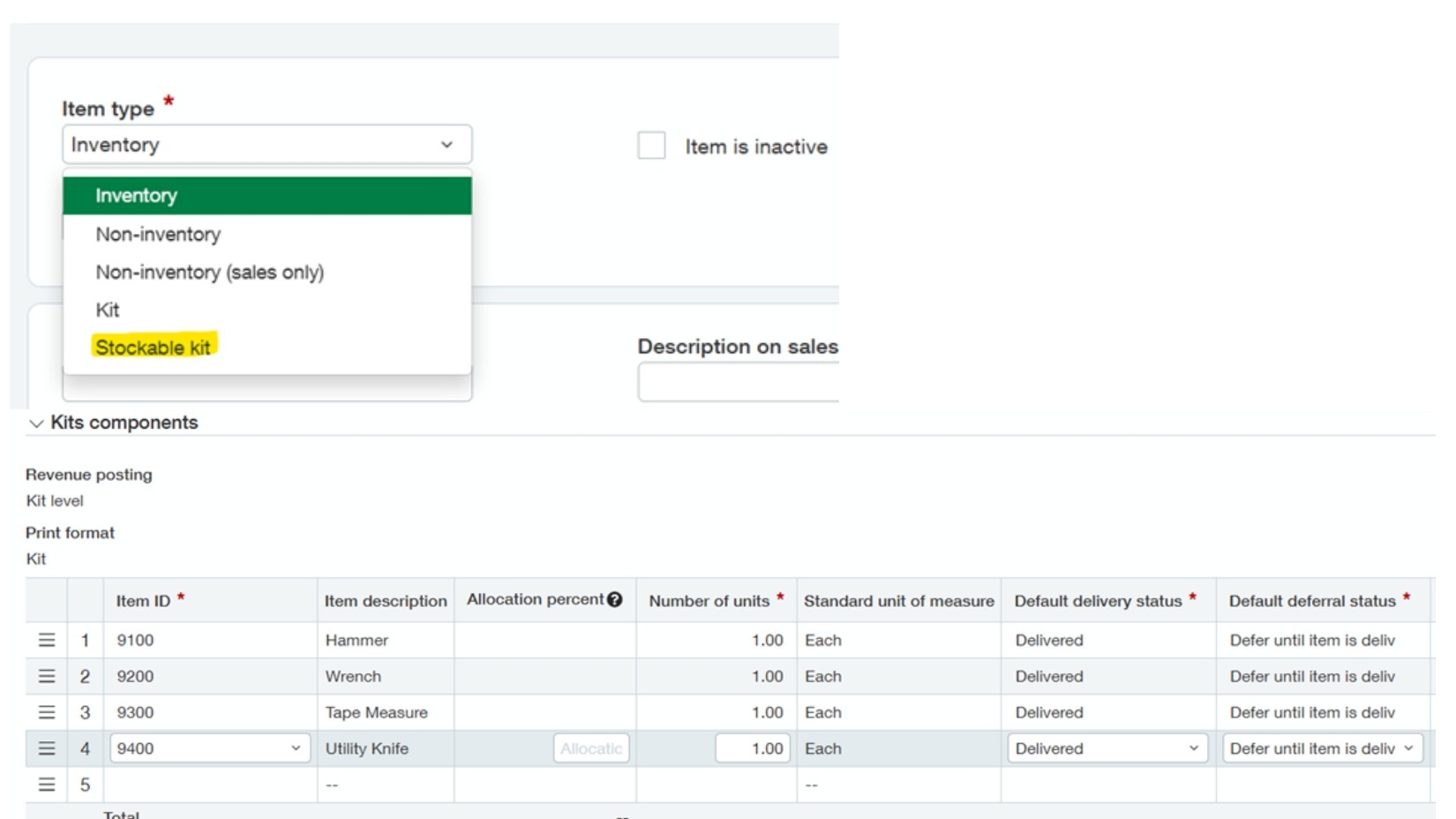Image resolution: width=1456 pixels, height=819 pixels.
Task: Collapse the Kits components section
Action: (x=35, y=423)
